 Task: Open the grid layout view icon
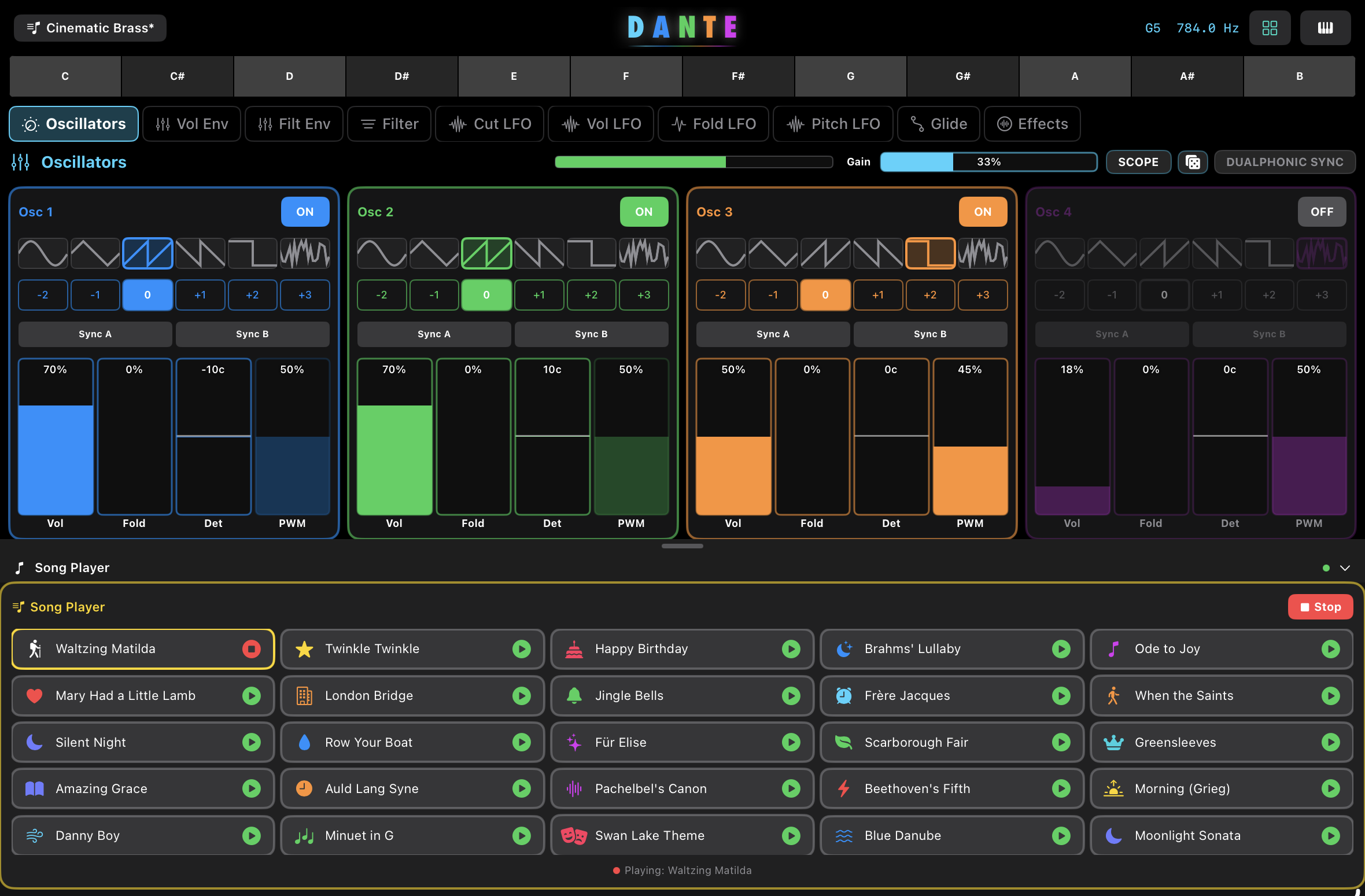(x=1270, y=28)
